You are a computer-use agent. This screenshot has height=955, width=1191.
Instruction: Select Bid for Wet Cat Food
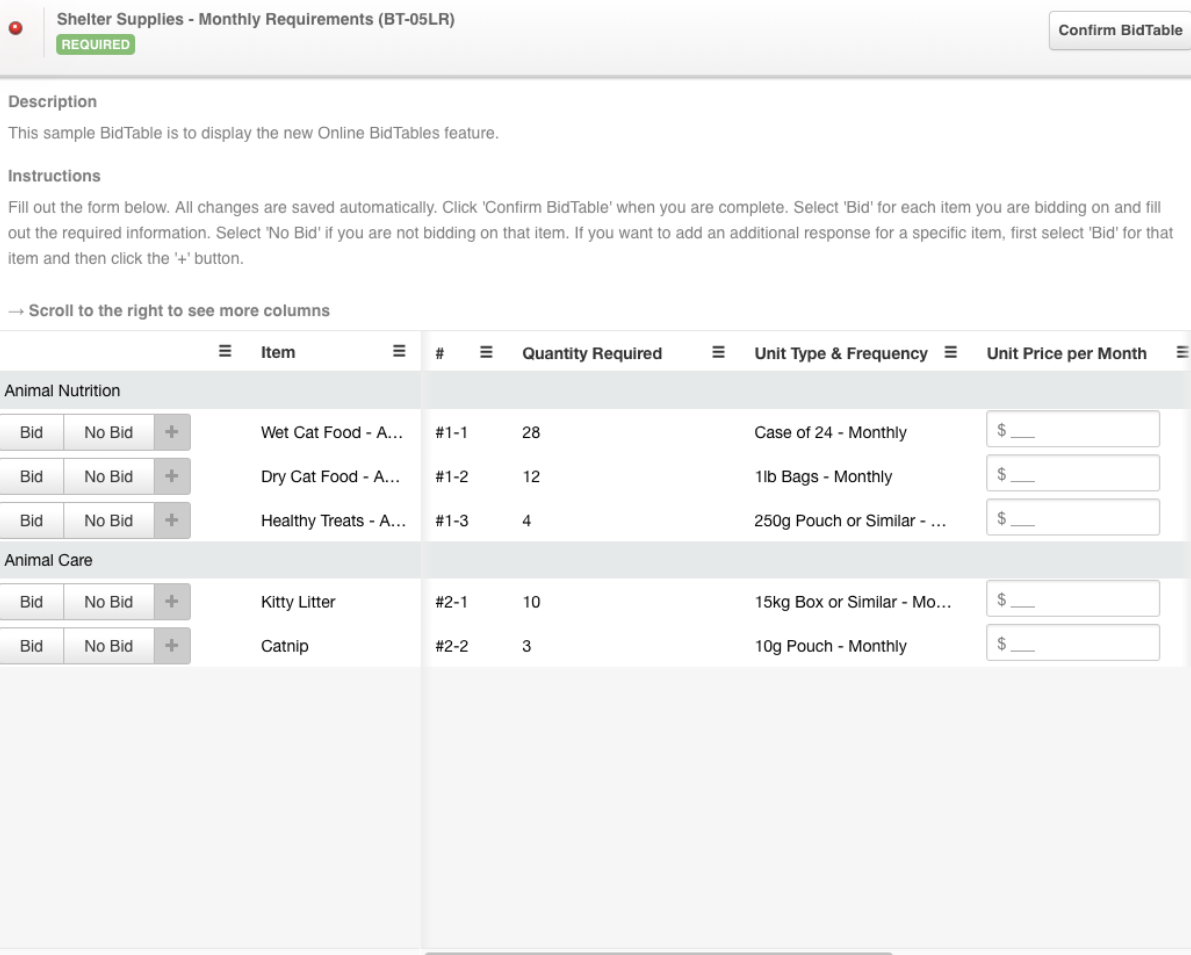click(31, 432)
